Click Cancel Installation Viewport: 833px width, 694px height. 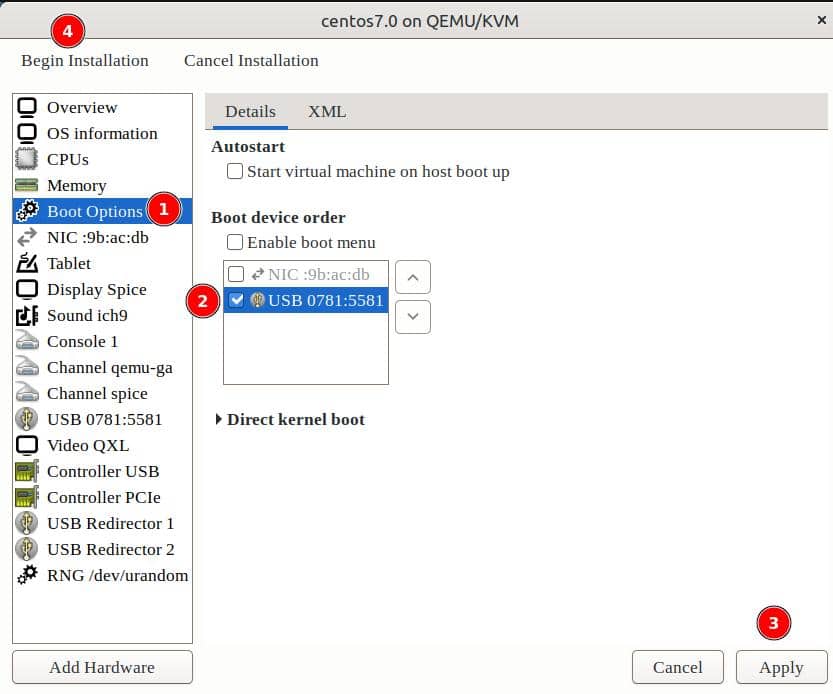(251, 61)
